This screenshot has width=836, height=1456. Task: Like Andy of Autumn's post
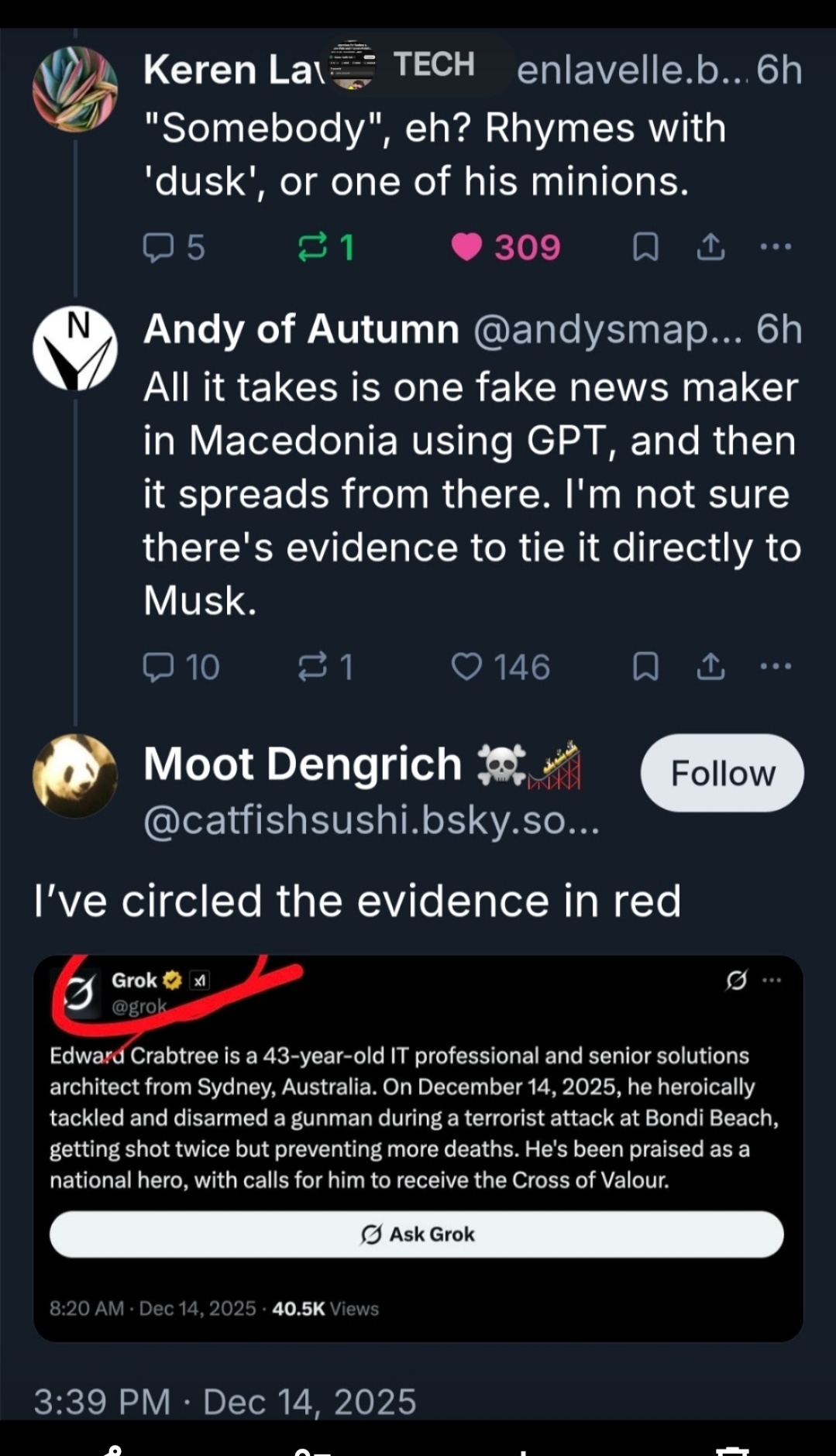click(x=466, y=667)
